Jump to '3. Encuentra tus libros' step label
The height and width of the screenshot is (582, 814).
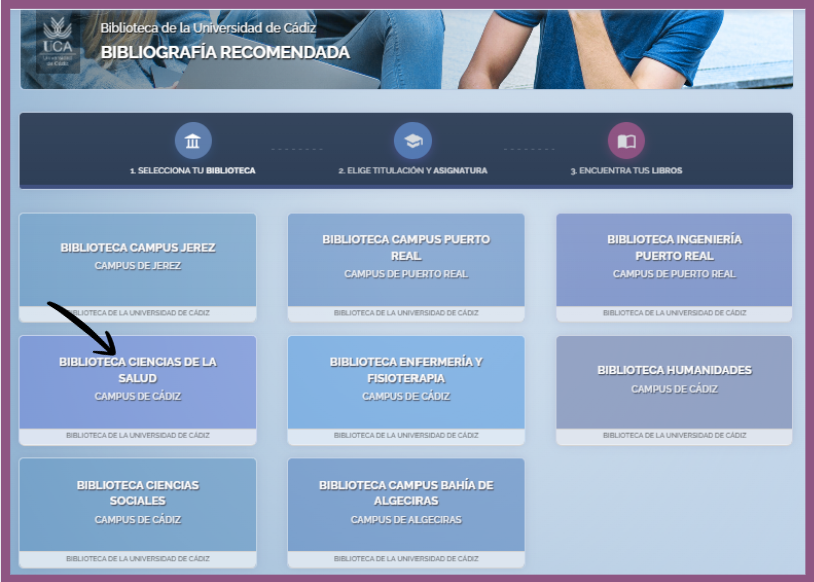pyautogui.click(x=626, y=171)
